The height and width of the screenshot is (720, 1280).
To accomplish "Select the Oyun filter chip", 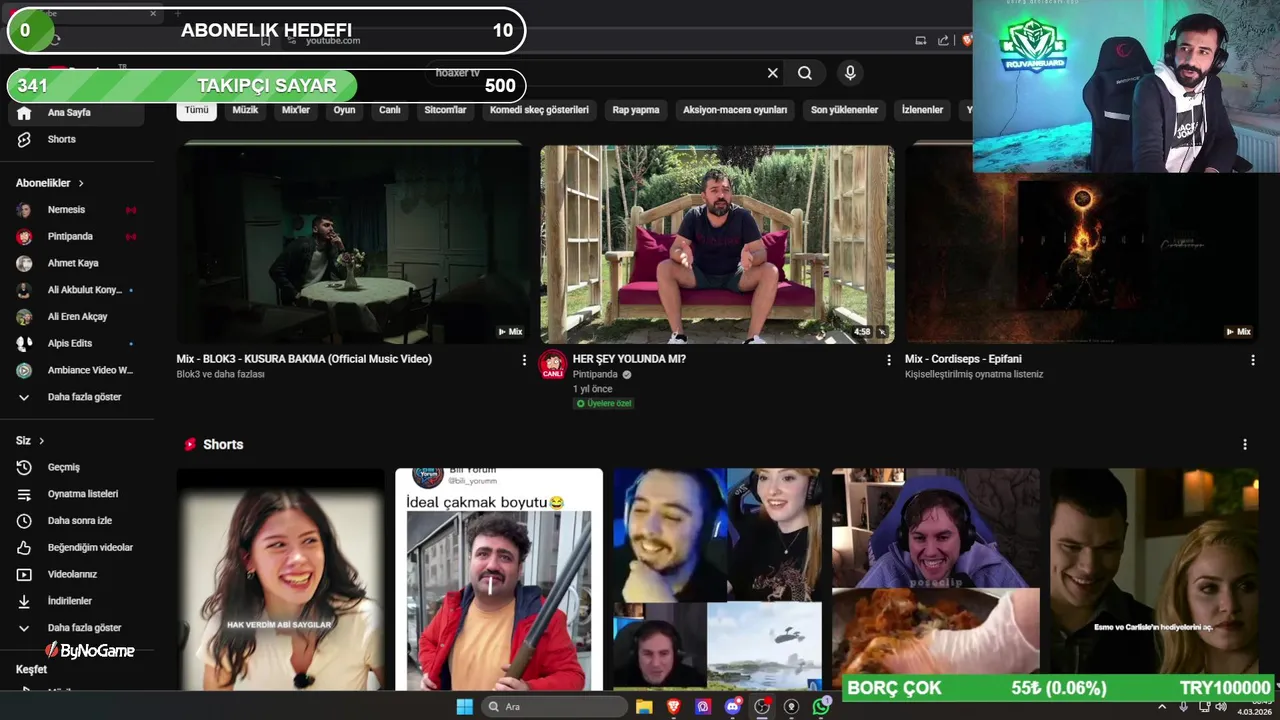I will [345, 110].
